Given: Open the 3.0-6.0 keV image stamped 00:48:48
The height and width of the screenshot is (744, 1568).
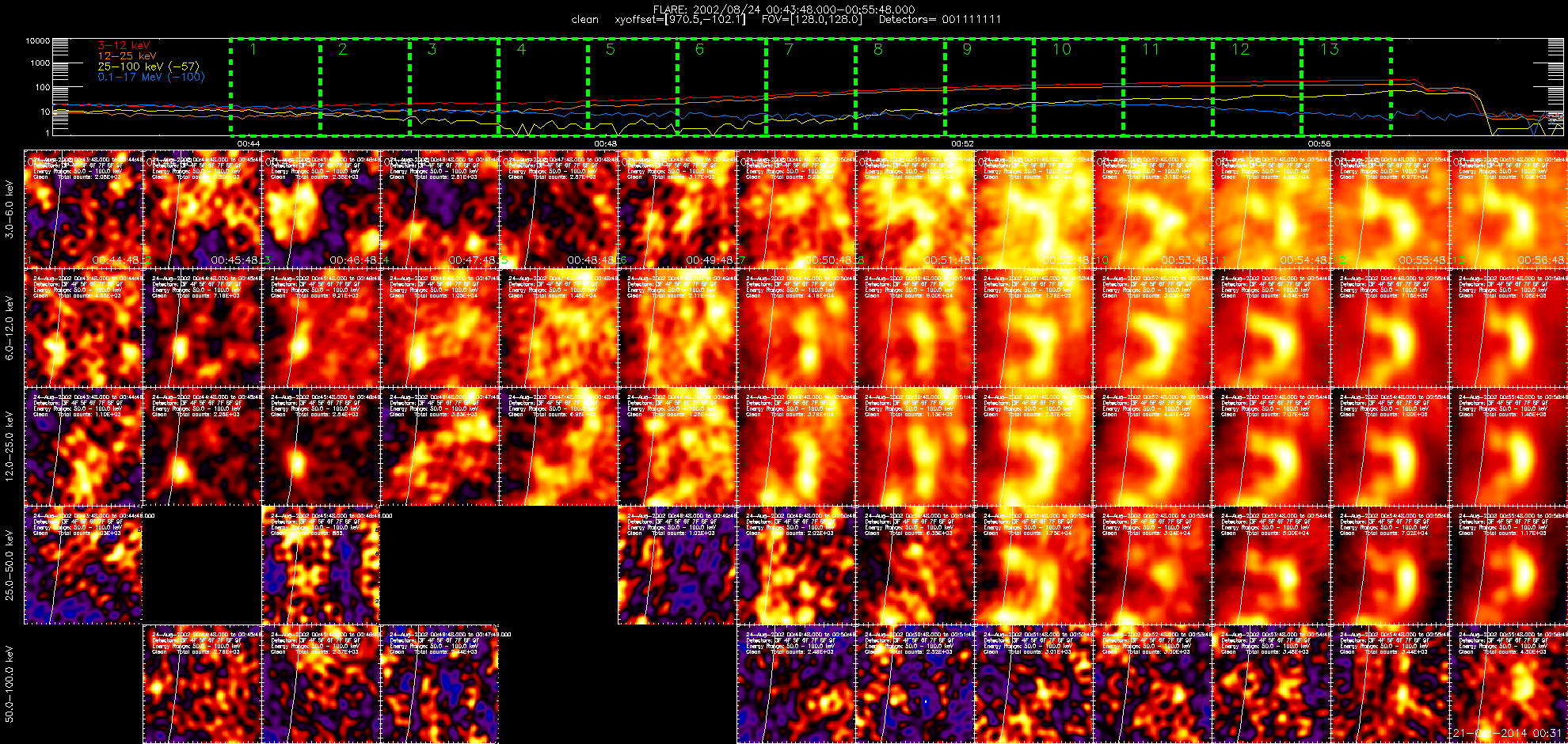Looking at the screenshot, I should pyautogui.click(x=558, y=209).
